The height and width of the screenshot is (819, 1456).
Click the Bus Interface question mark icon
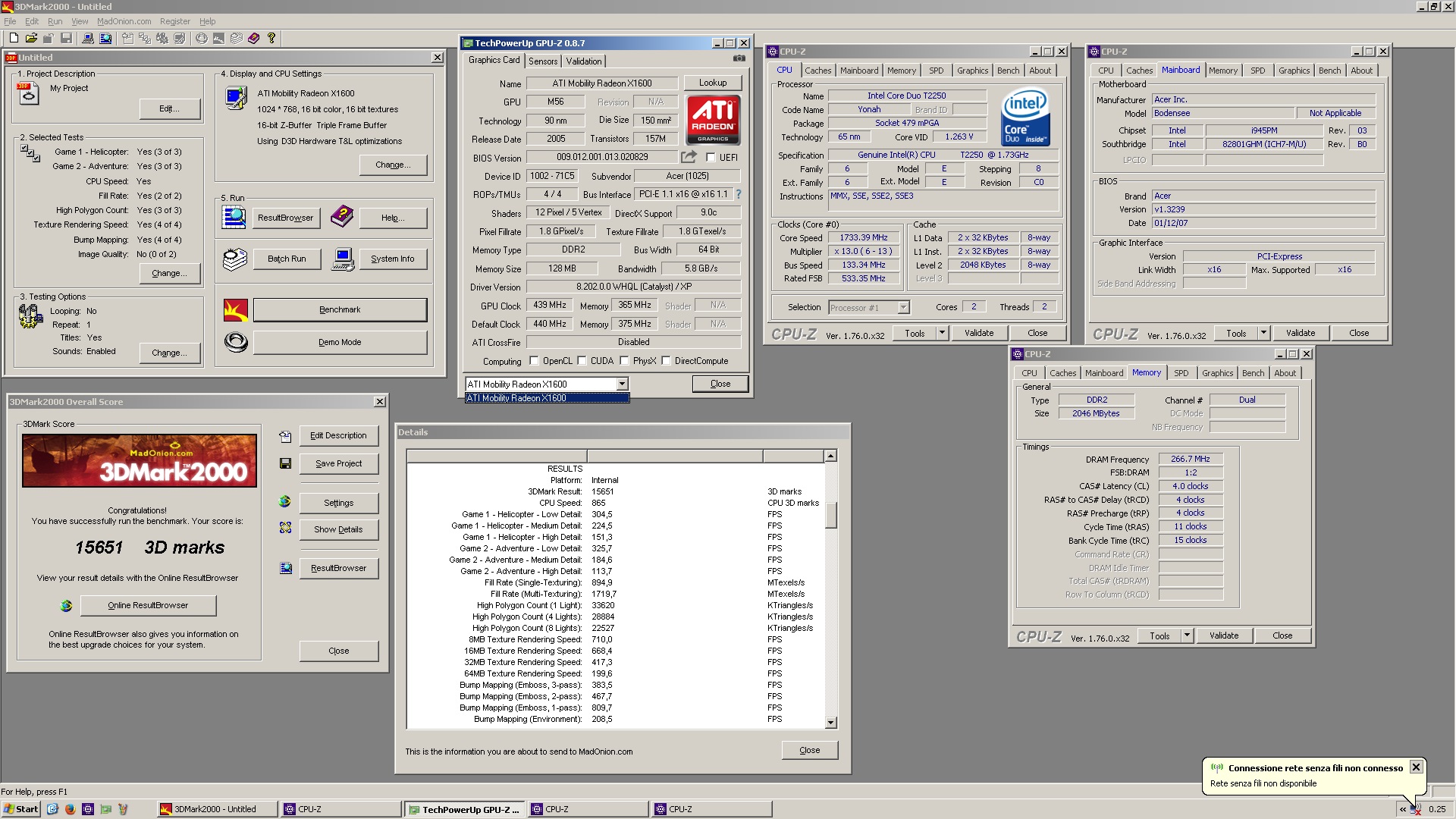[x=738, y=194]
